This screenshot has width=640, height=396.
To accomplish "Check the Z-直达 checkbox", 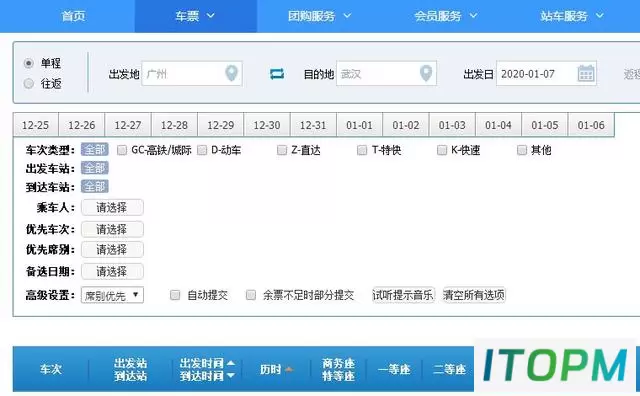I will (x=282, y=150).
